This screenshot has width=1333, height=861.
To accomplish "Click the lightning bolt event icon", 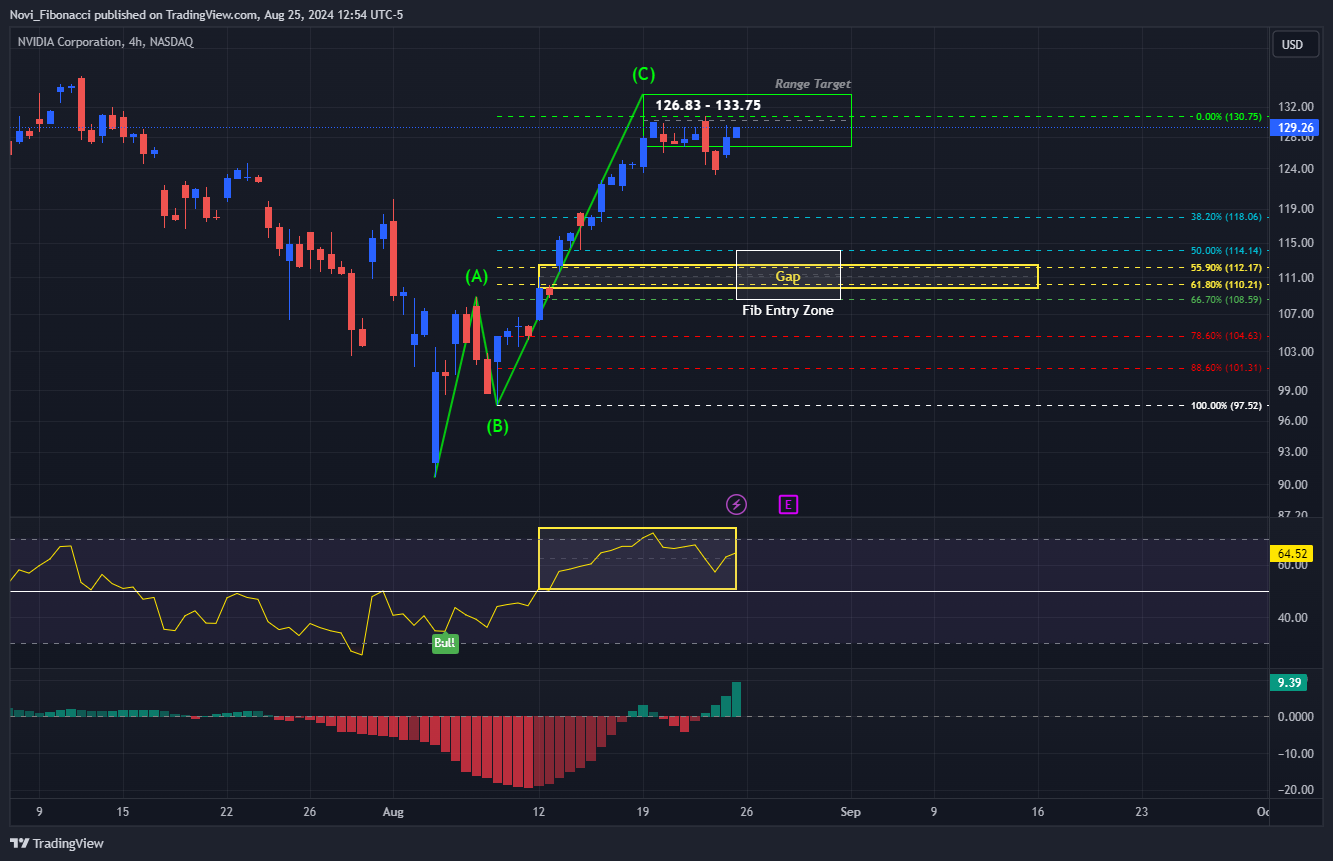I will 736,505.
